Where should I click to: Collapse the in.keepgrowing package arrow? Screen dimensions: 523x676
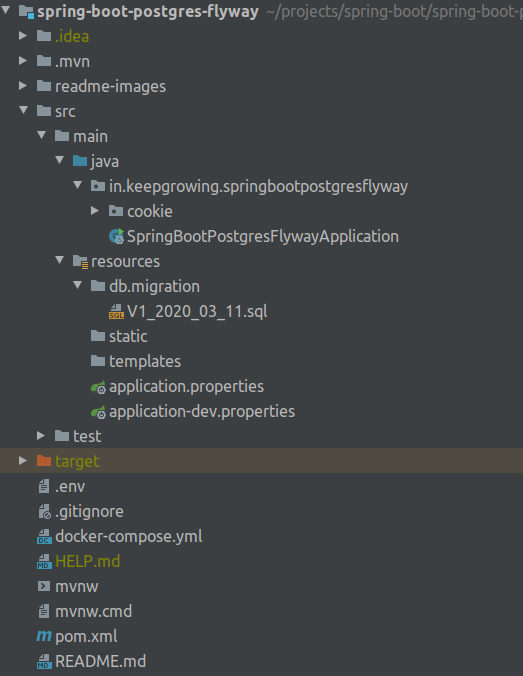[78, 185]
